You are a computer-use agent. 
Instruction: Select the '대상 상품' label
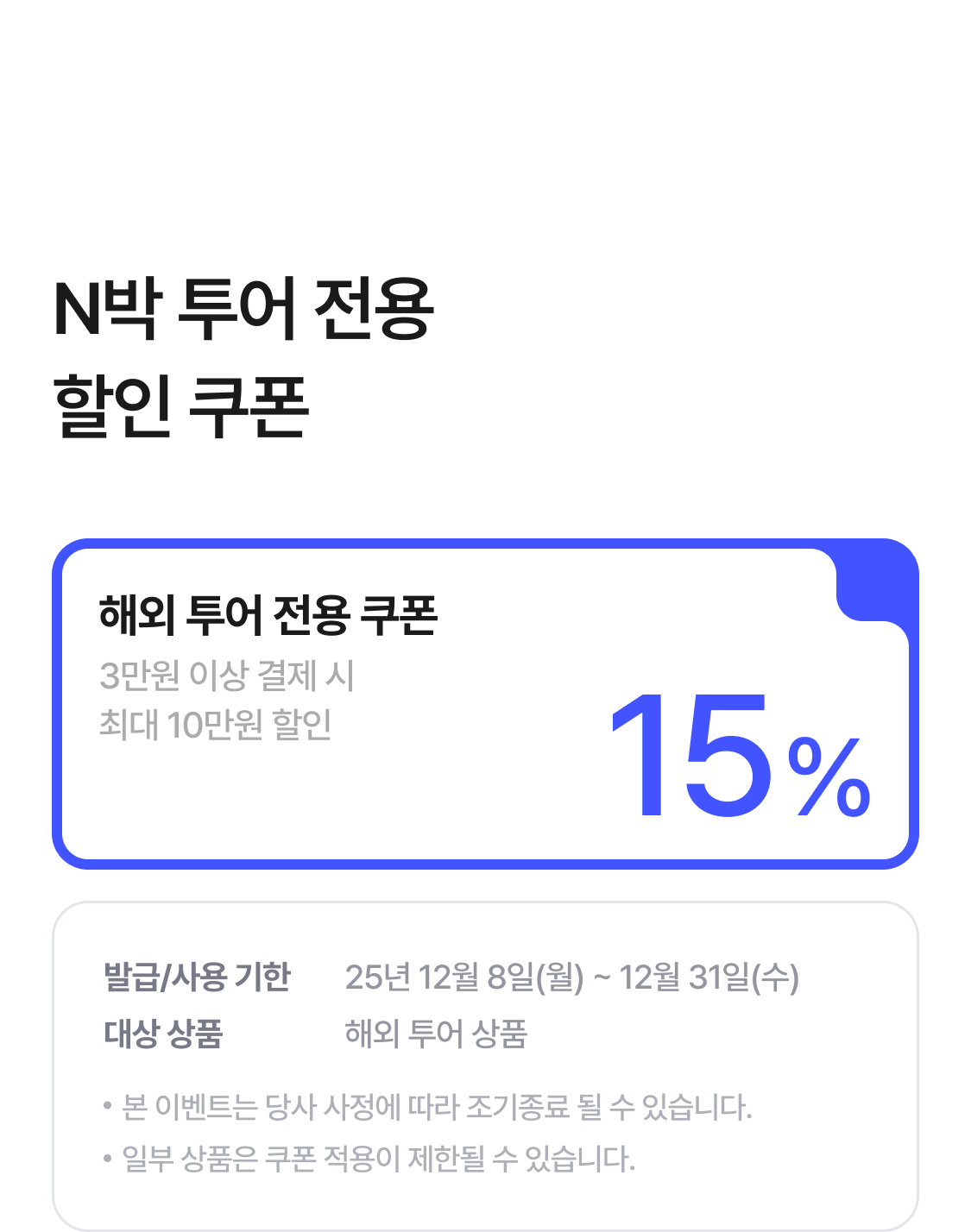click(164, 1033)
